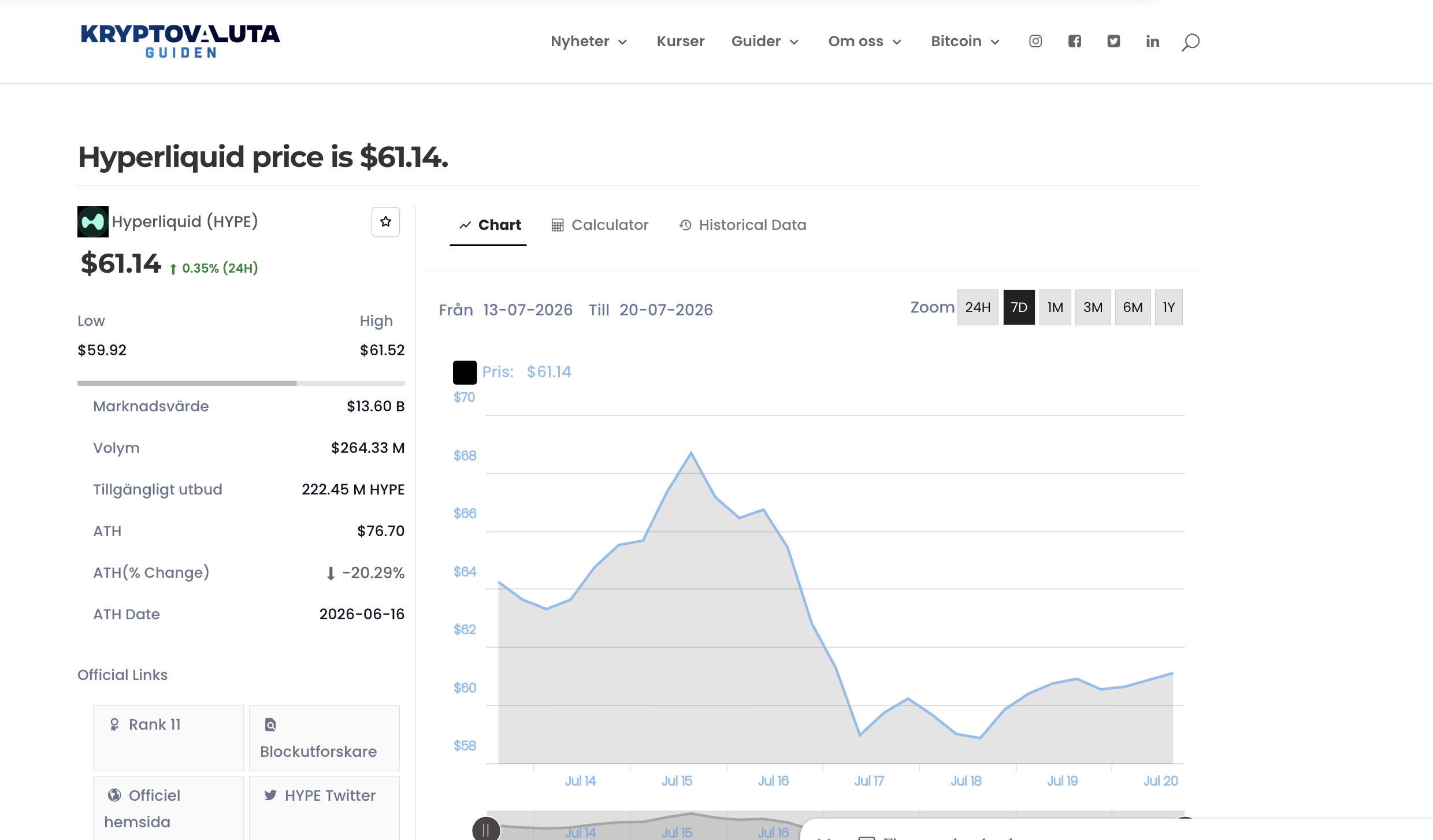
Task: Expand the Bitcoin dropdown menu
Action: click(x=965, y=41)
